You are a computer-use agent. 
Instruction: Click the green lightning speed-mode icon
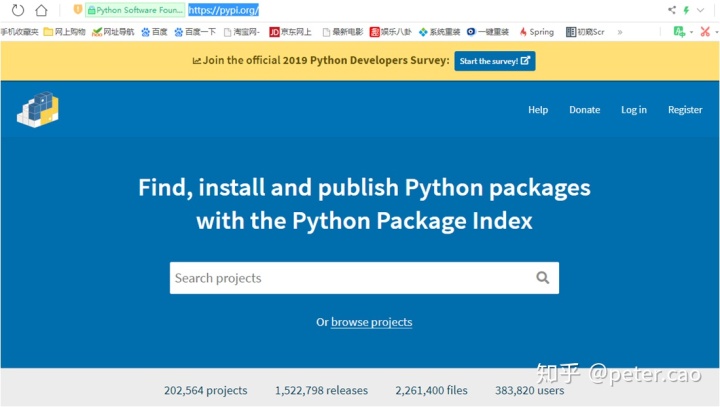point(686,10)
